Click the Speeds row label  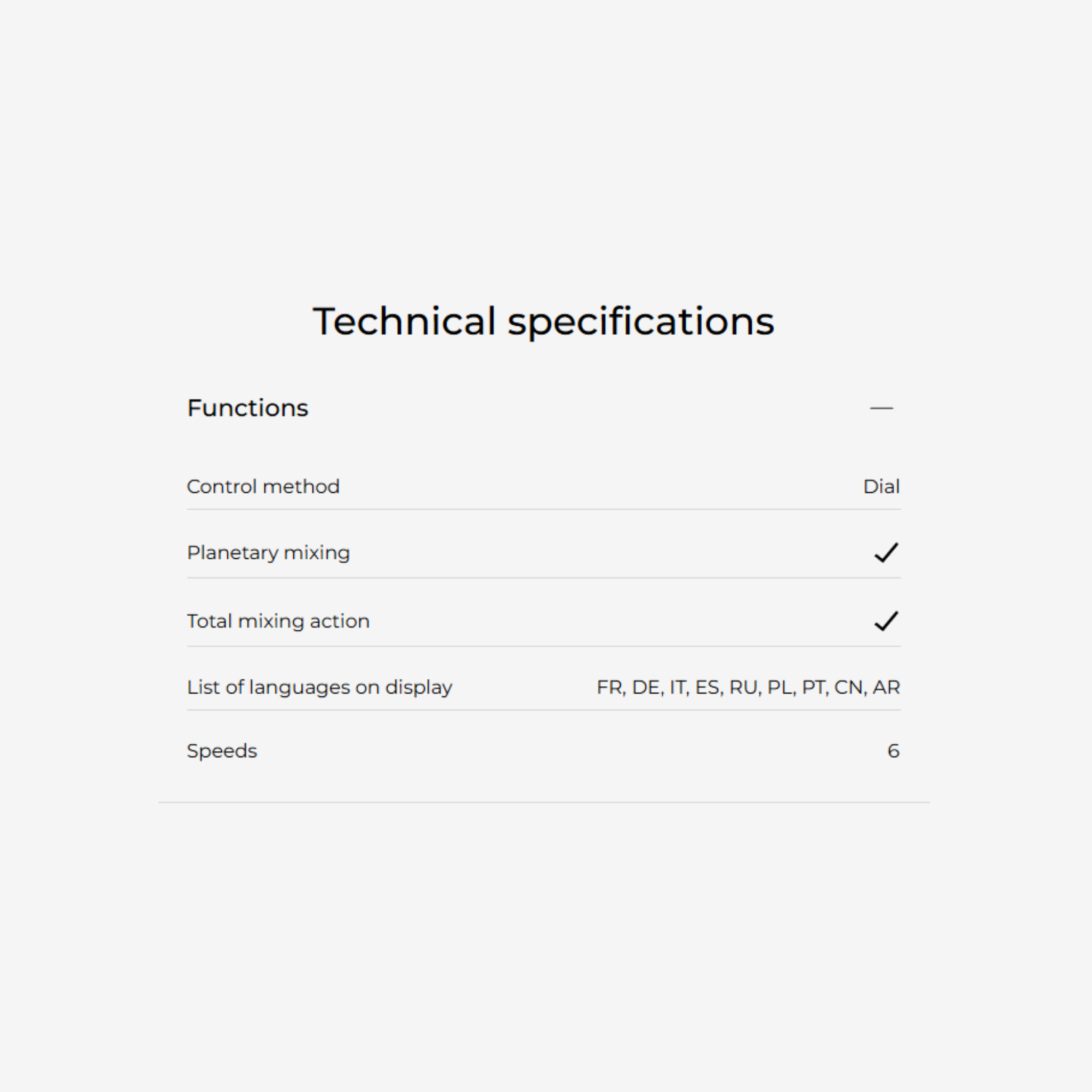222,751
